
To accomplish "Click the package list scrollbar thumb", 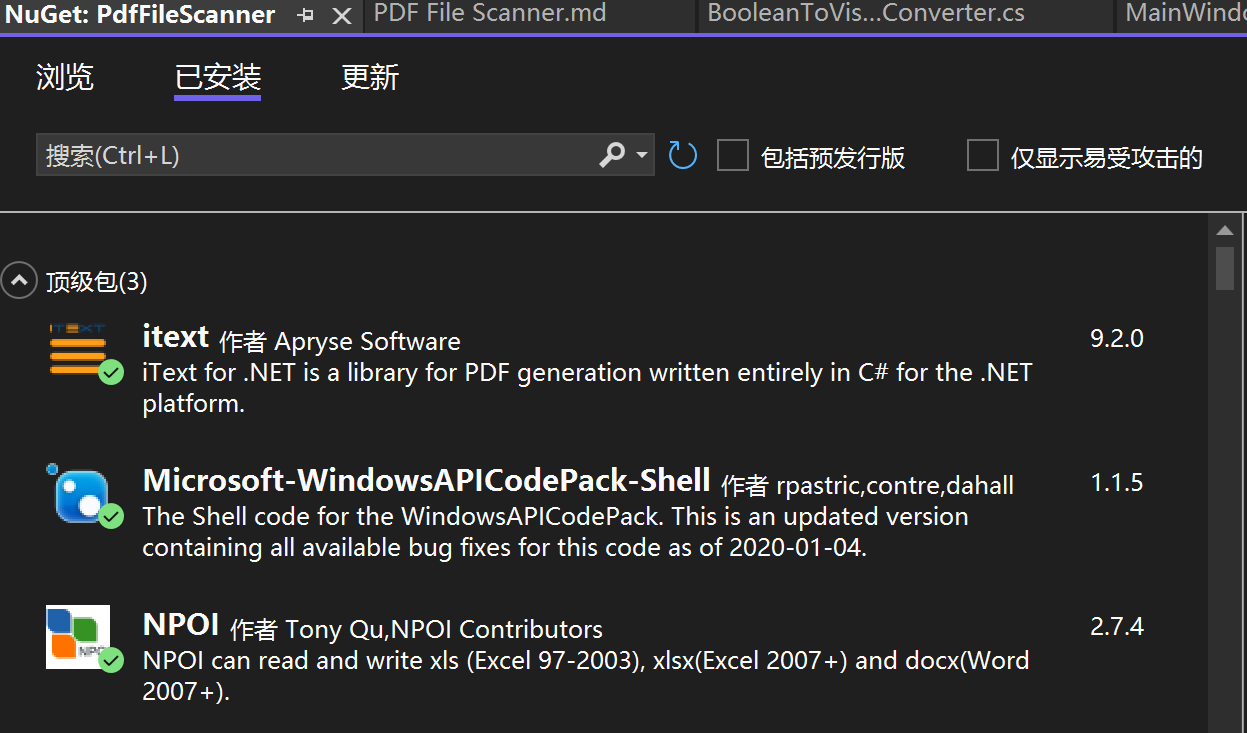I will click(x=1225, y=268).
